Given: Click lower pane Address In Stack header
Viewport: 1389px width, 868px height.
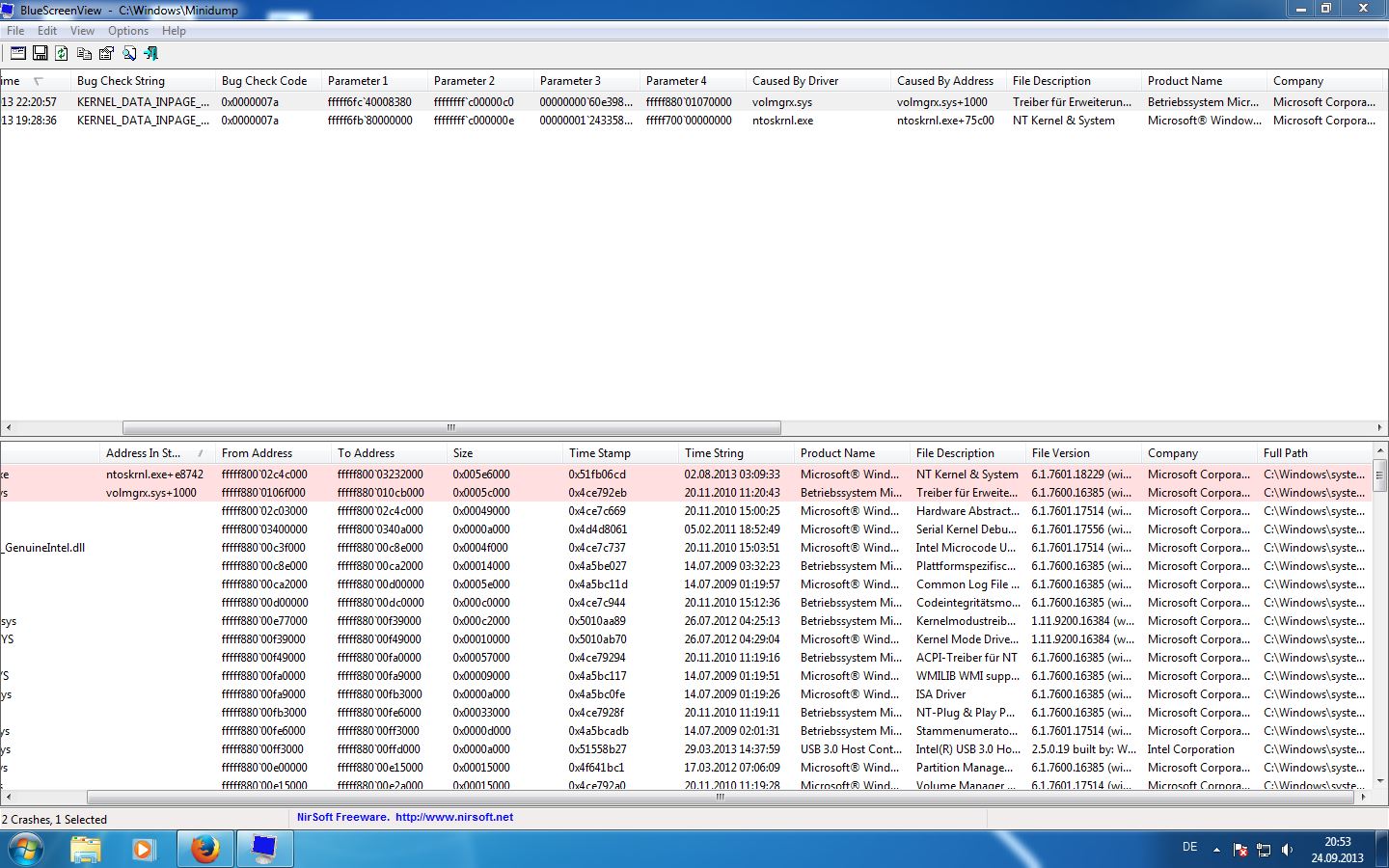Looking at the screenshot, I should click(x=157, y=453).
